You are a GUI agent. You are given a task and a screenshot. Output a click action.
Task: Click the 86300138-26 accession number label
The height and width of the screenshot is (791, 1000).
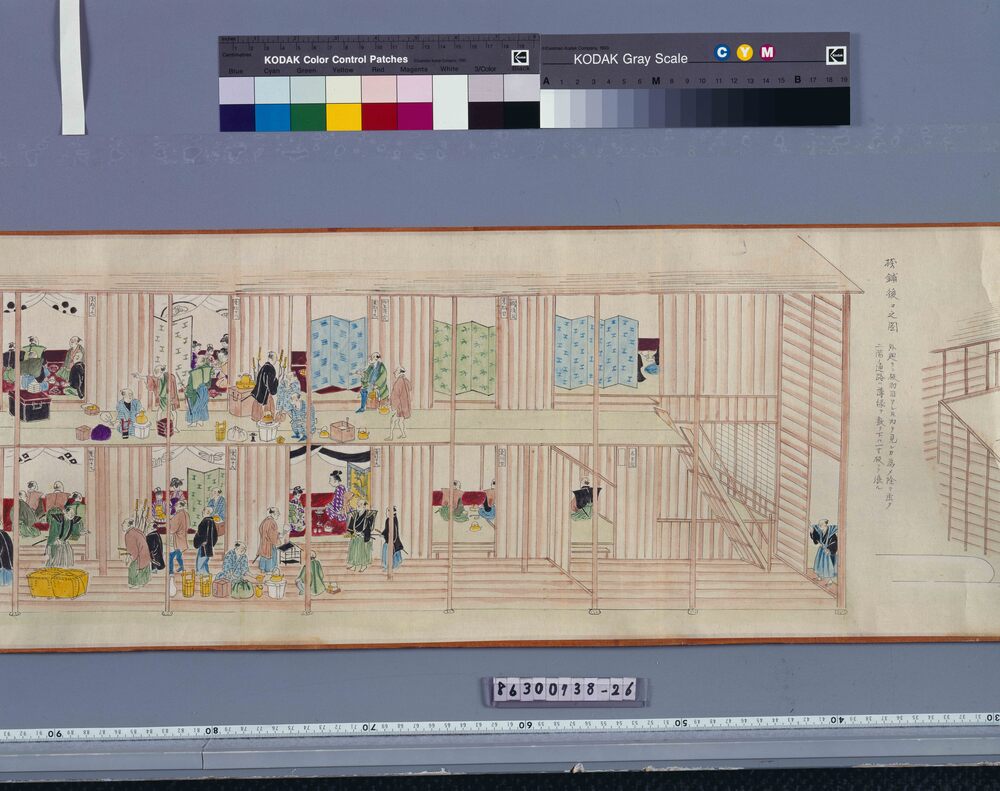point(565,690)
